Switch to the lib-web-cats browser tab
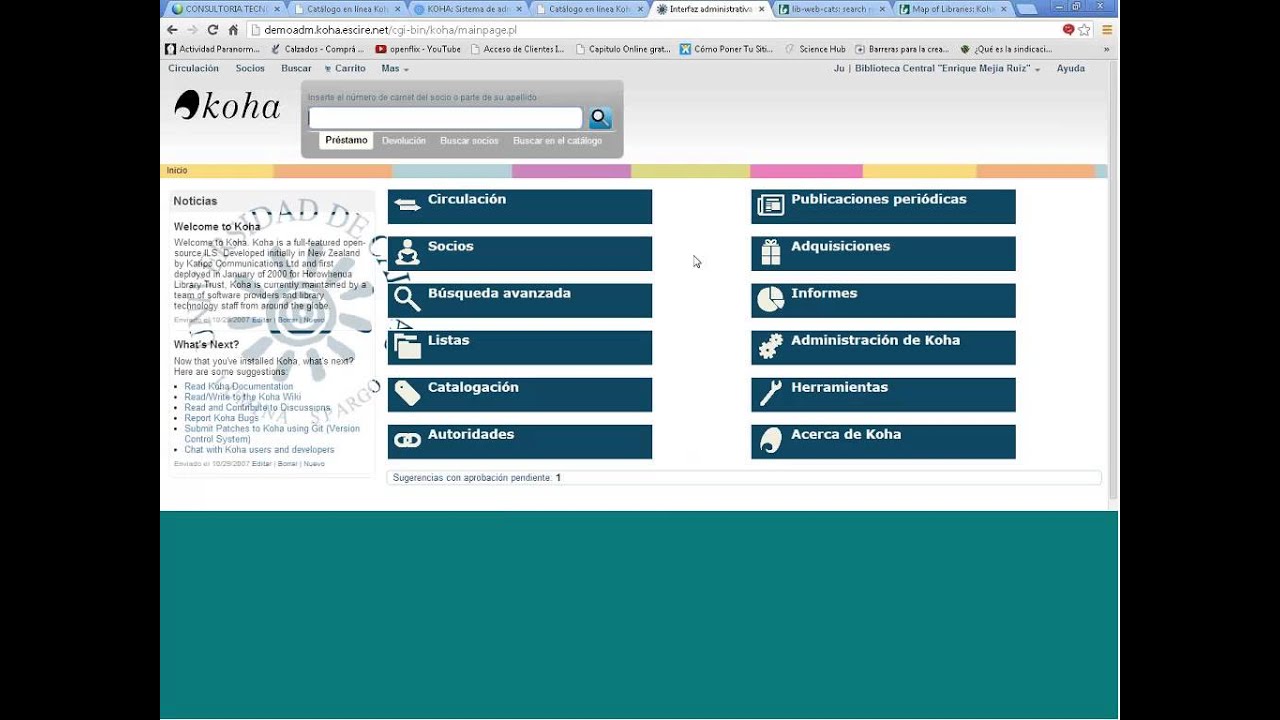Screen dimensions: 1280x720 (831, 9)
